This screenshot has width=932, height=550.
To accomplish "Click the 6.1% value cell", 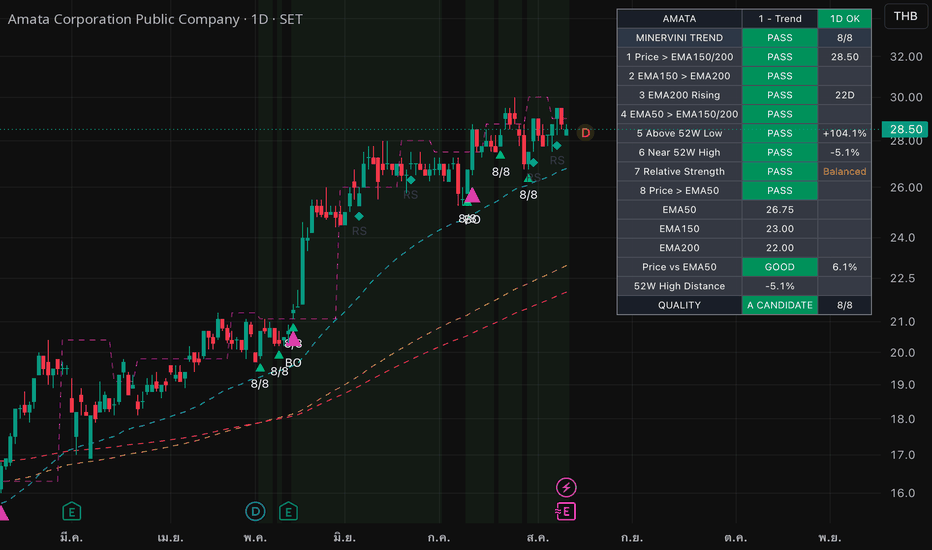I will 845,266.
